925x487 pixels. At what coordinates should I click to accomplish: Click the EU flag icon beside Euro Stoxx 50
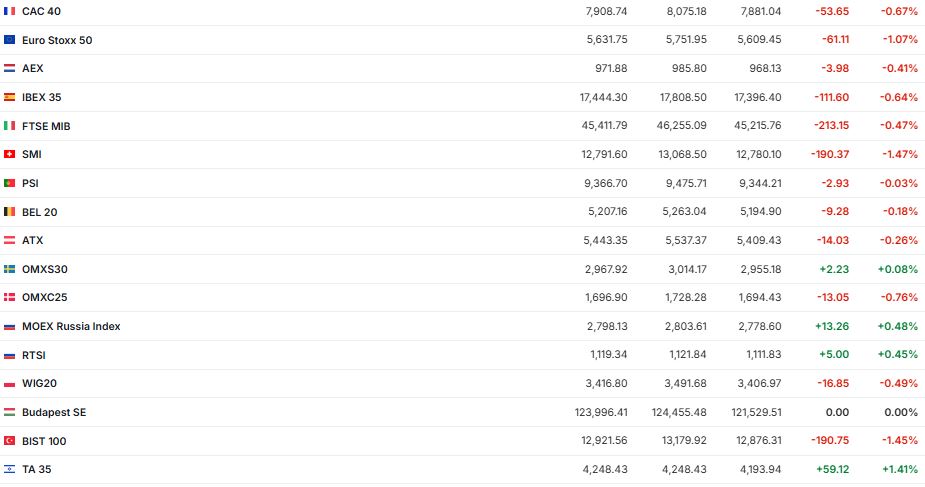[x=10, y=40]
